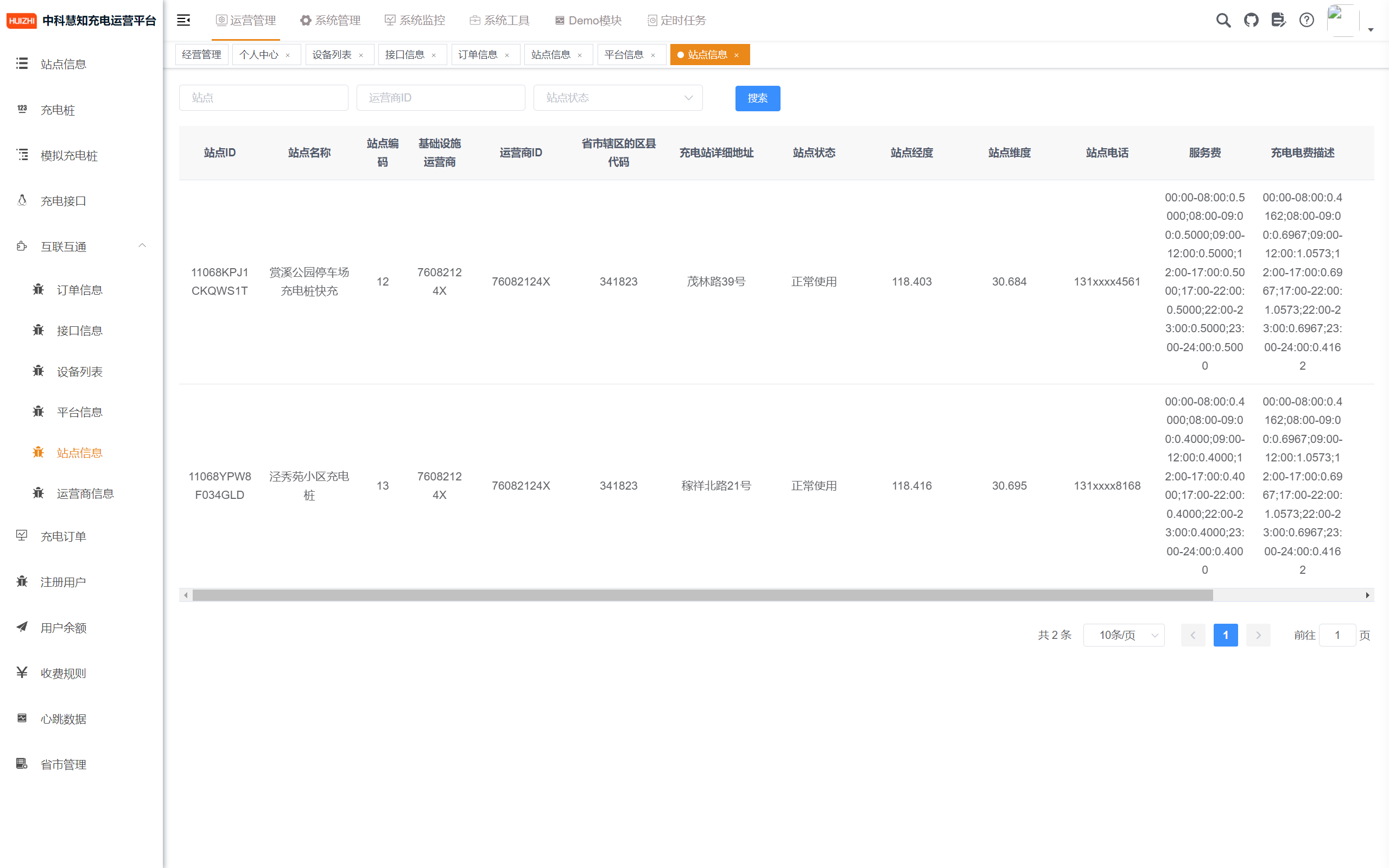Image resolution: width=1389 pixels, height=868 pixels.
Task: Click the 模拟充电桩 sidebar icon
Action: tap(22, 154)
